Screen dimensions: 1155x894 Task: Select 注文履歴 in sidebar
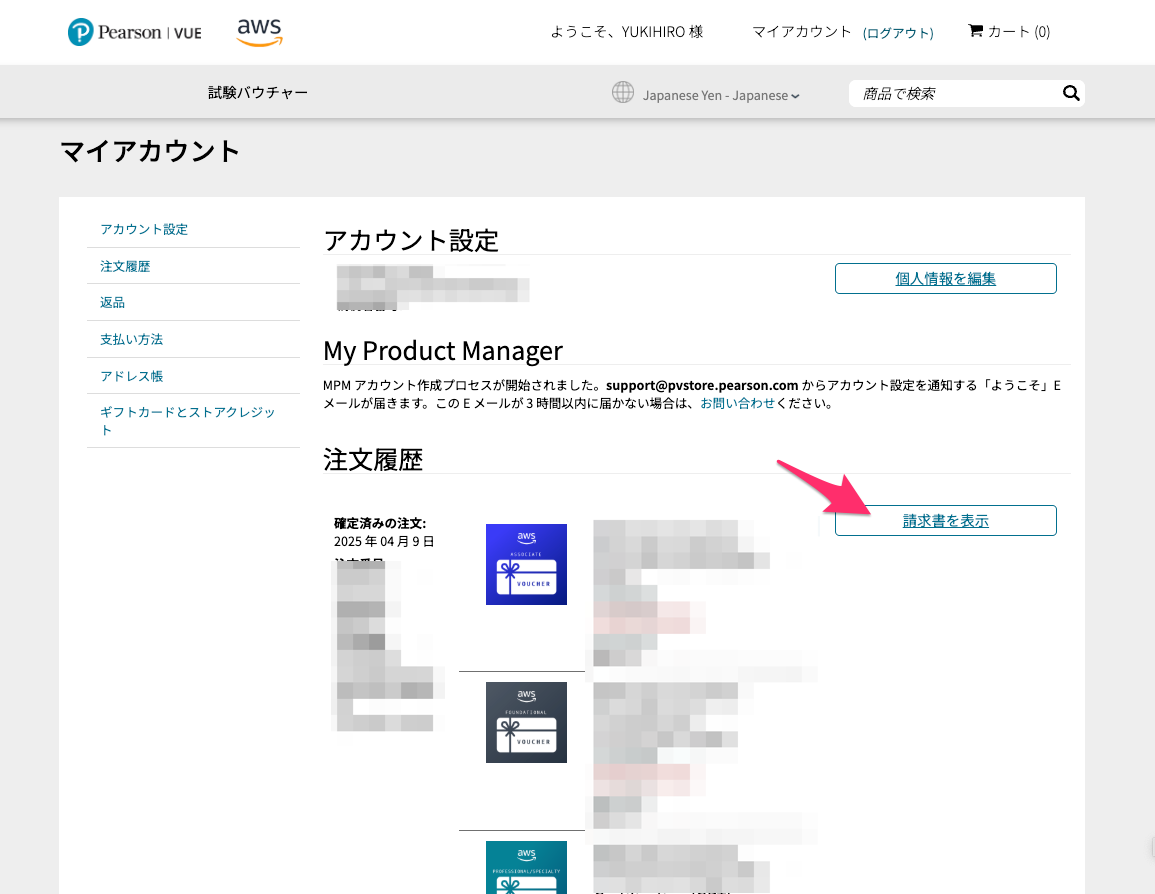click(125, 266)
